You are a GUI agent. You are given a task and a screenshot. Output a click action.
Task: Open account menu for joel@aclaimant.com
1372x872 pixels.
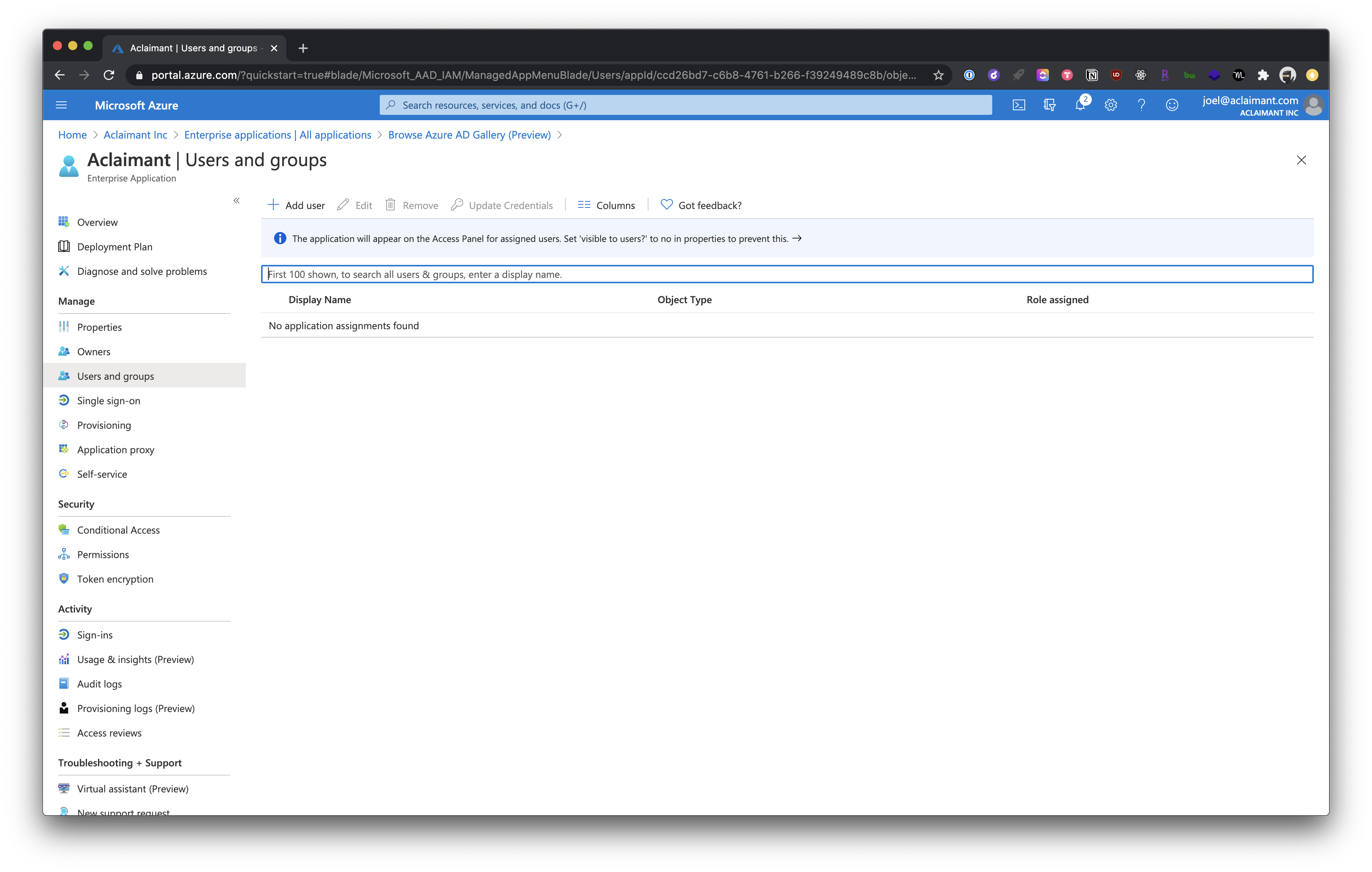(x=1262, y=105)
